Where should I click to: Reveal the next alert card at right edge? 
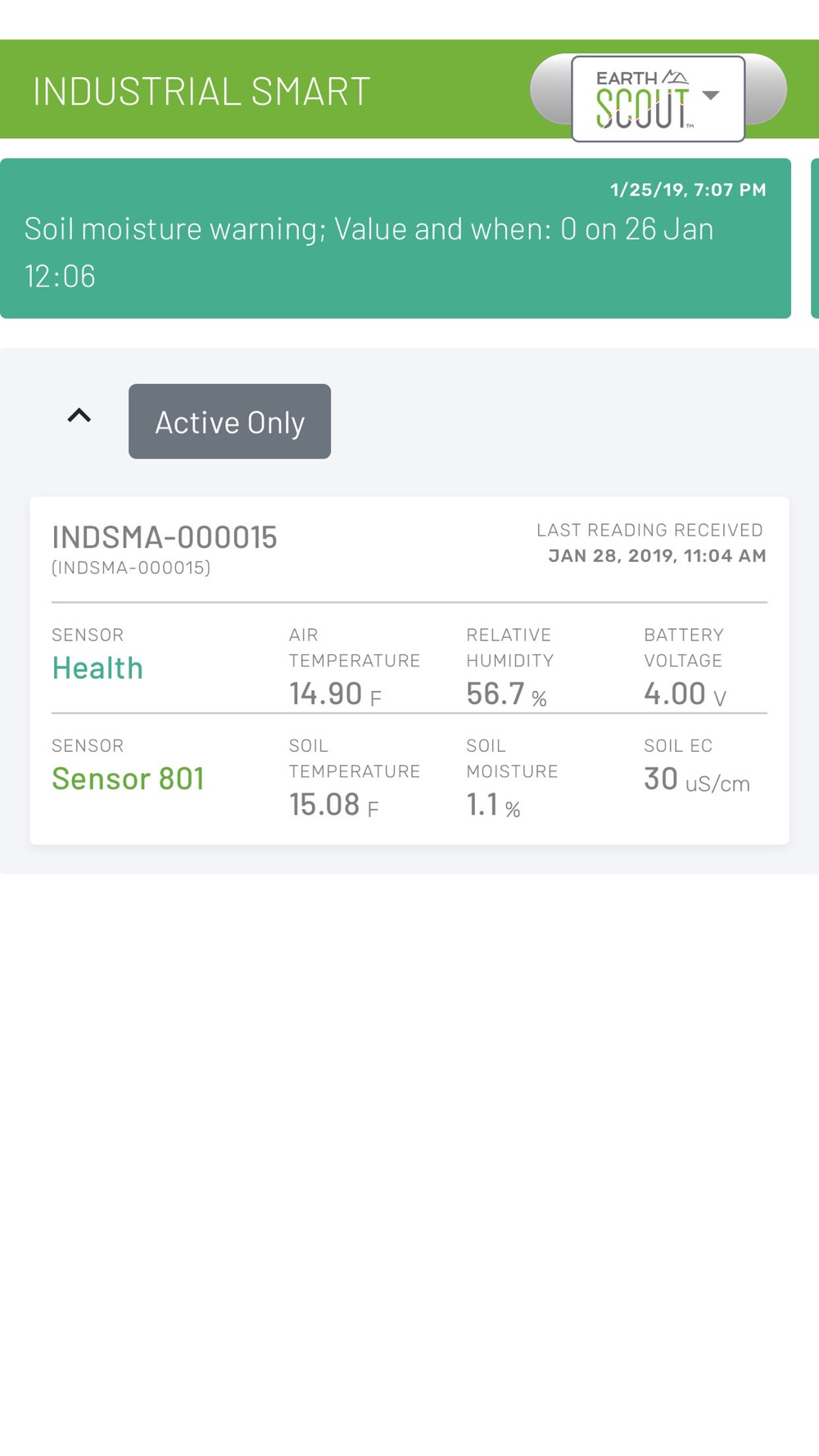click(x=815, y=238)
